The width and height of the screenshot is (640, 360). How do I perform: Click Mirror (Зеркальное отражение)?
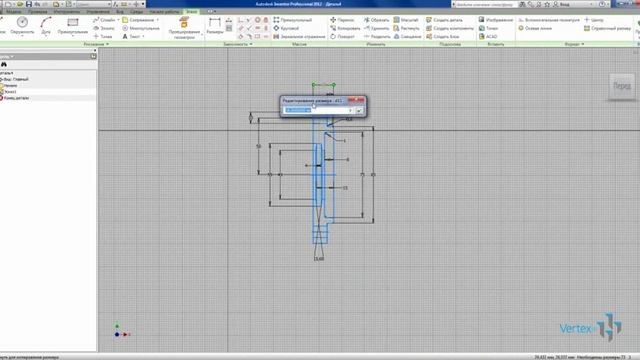[299, 36]
